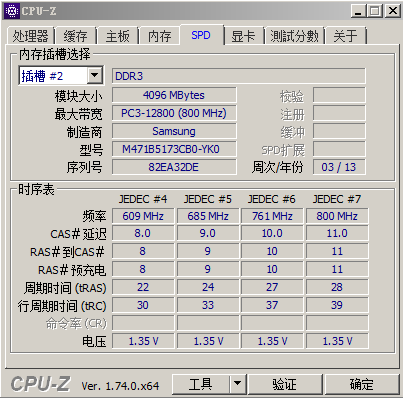Select the 685 MHz frequency cell
This screenshot has width=403, height=398.
[208, 216]
